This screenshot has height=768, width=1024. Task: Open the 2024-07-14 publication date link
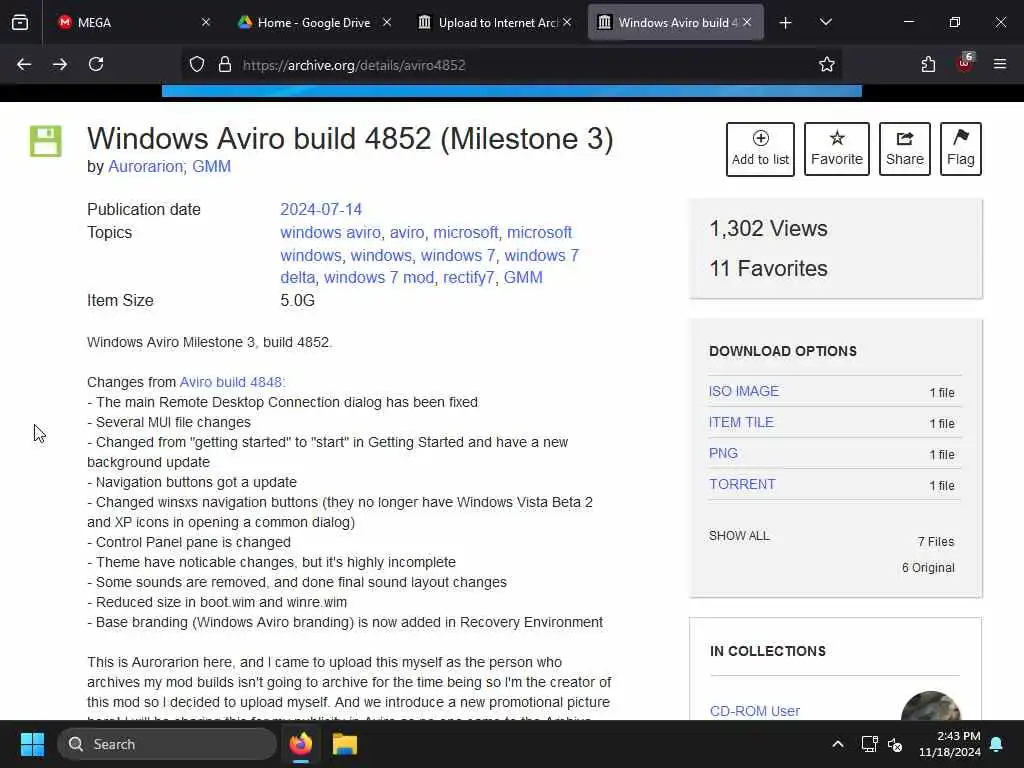coord(321,210)
